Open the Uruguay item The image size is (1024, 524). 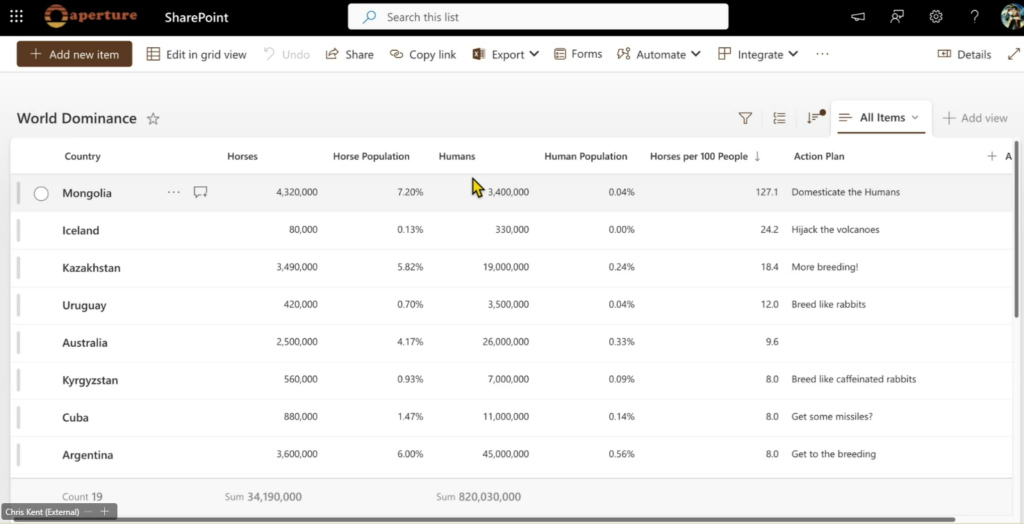click(84, 305)
